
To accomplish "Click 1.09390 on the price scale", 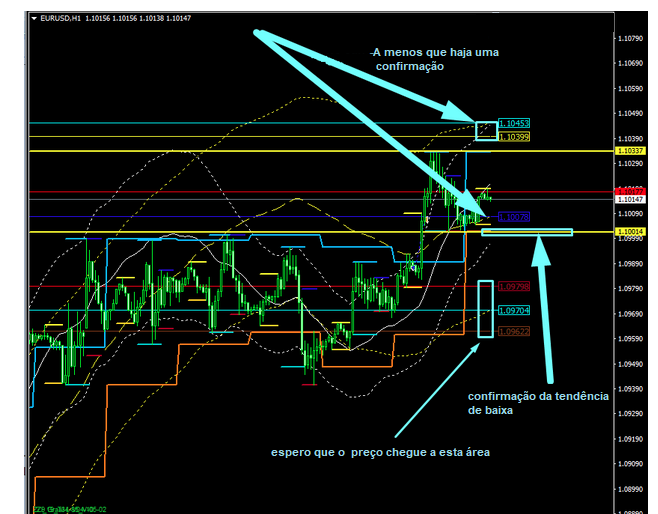I will coord(630,389).
